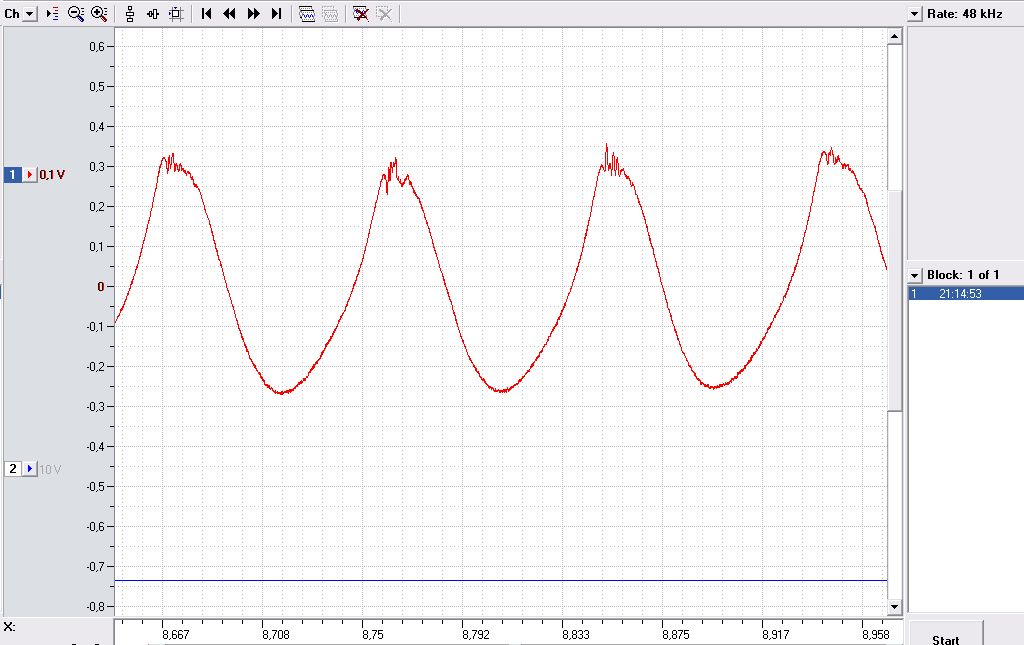1024x645 pixels.
Task: Click the red 0 voltage axis label
Action: (x=101, y=287)
